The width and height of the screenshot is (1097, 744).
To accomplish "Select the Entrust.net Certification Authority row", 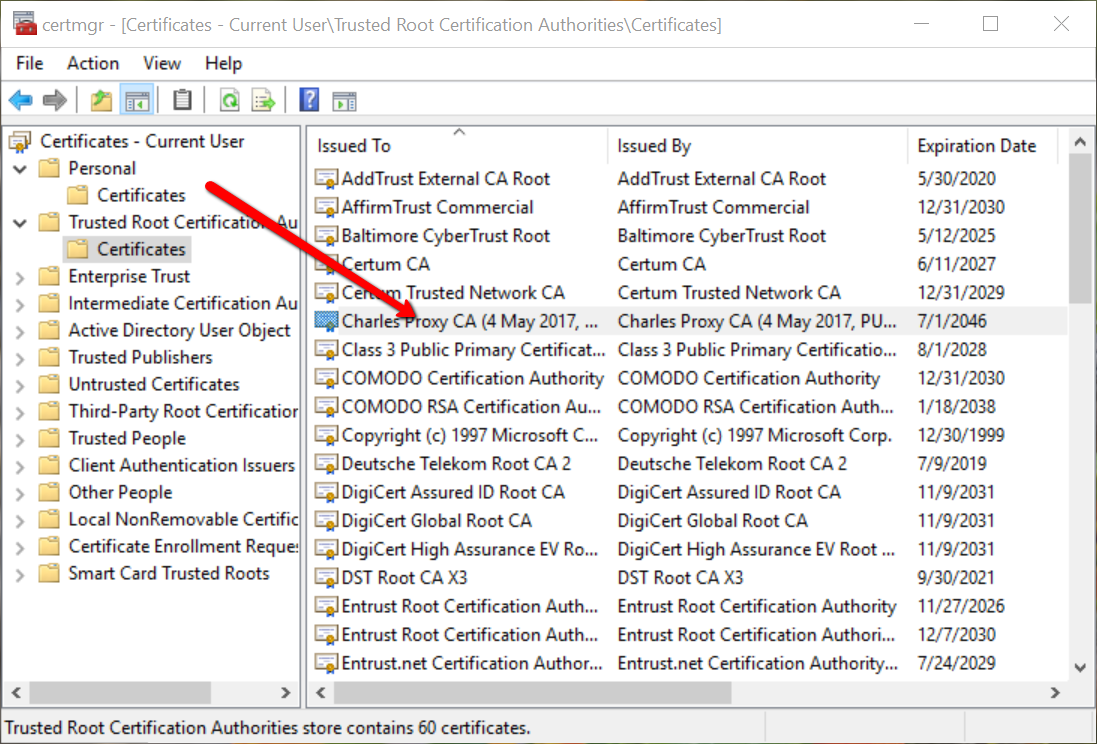I will coord(689,663).
